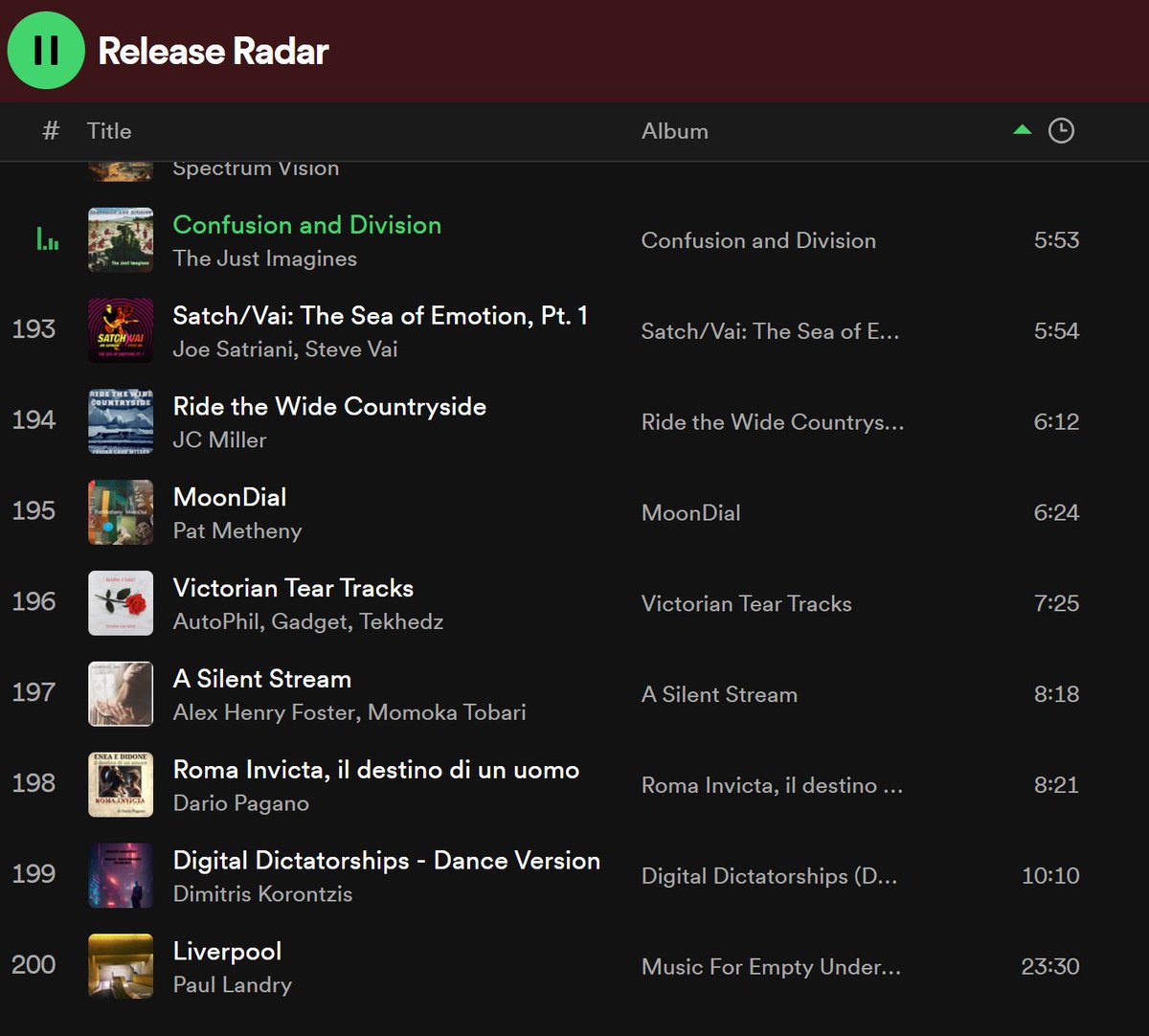Open artist Steve Vai

click(x=351, y=349)
